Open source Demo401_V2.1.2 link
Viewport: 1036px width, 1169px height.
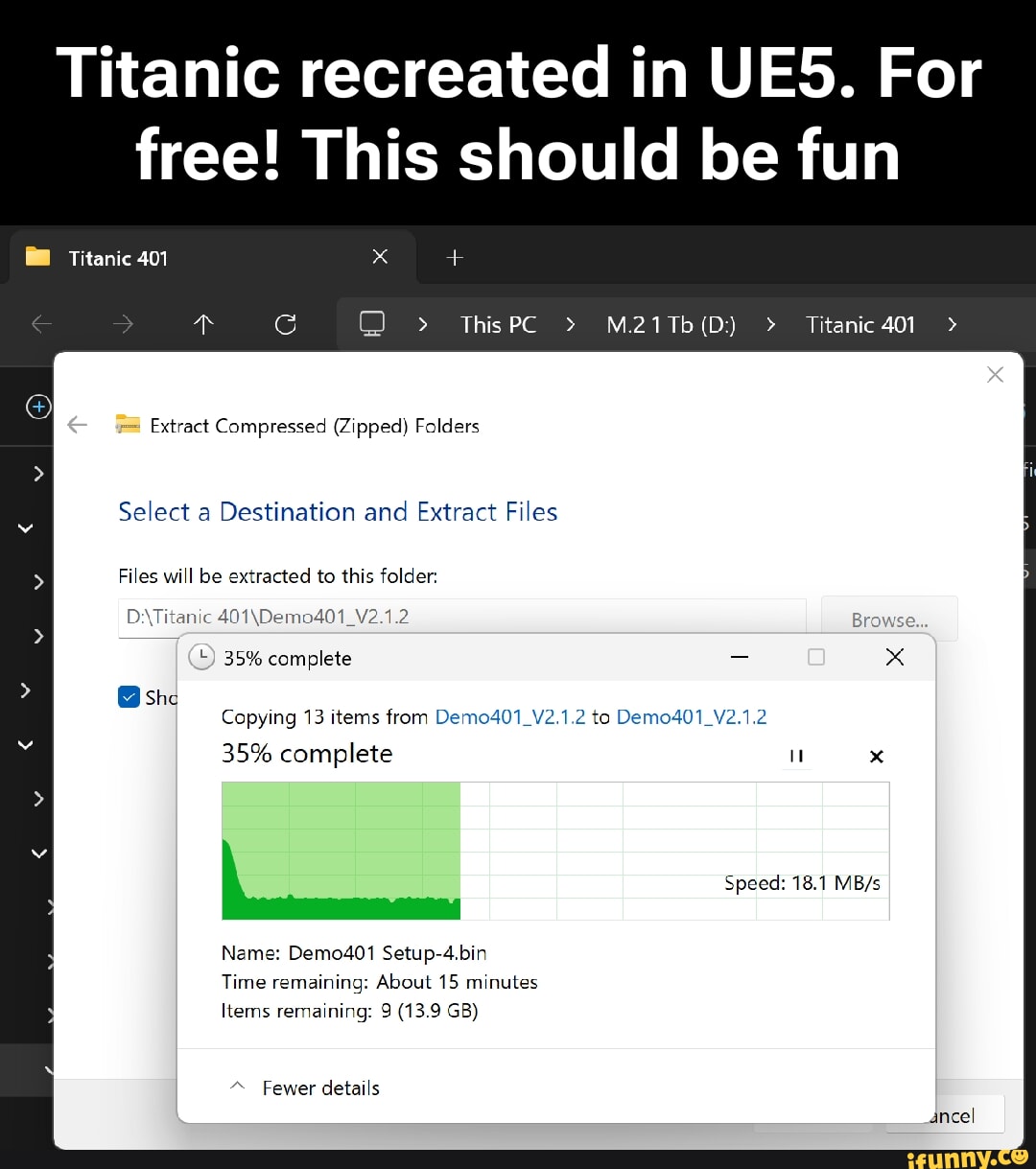[509, 717]
